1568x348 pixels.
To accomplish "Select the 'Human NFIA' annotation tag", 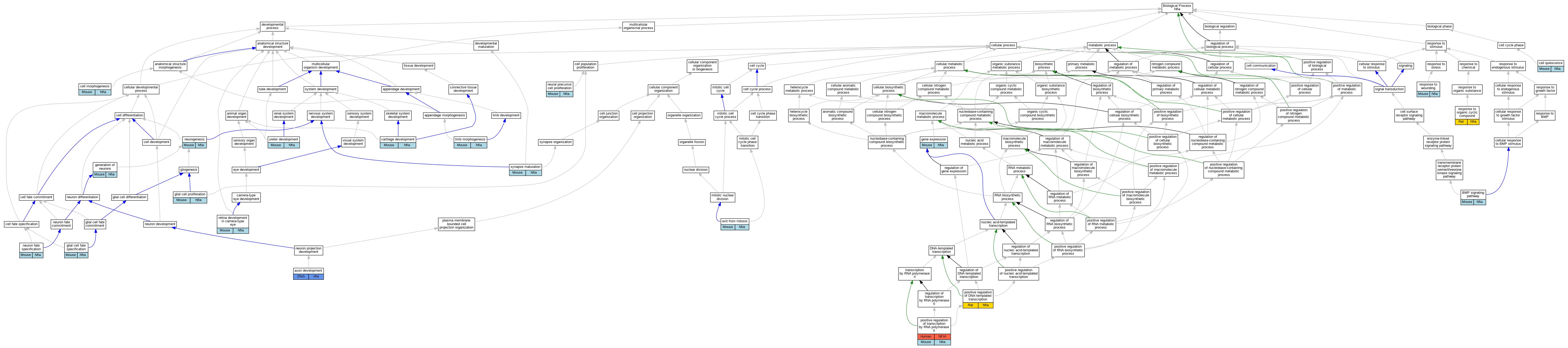I will tap(934, 336).
